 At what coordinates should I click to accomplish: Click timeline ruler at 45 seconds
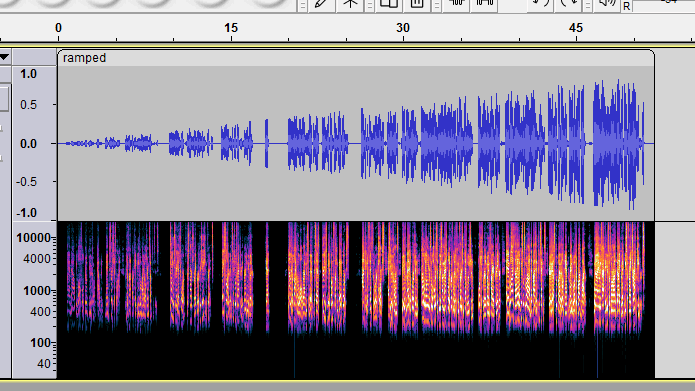pyautogui.click(x=576, y=28)
